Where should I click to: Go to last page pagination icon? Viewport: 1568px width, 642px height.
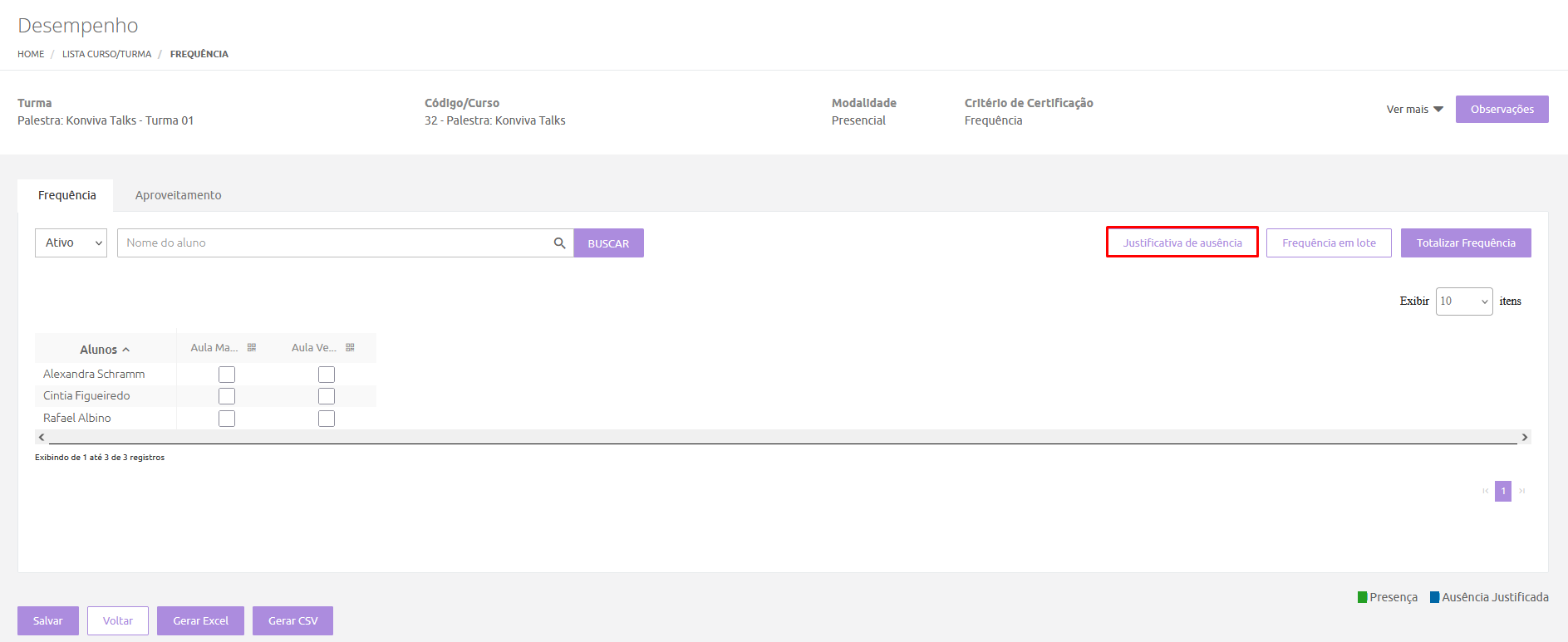point(1522,491)
